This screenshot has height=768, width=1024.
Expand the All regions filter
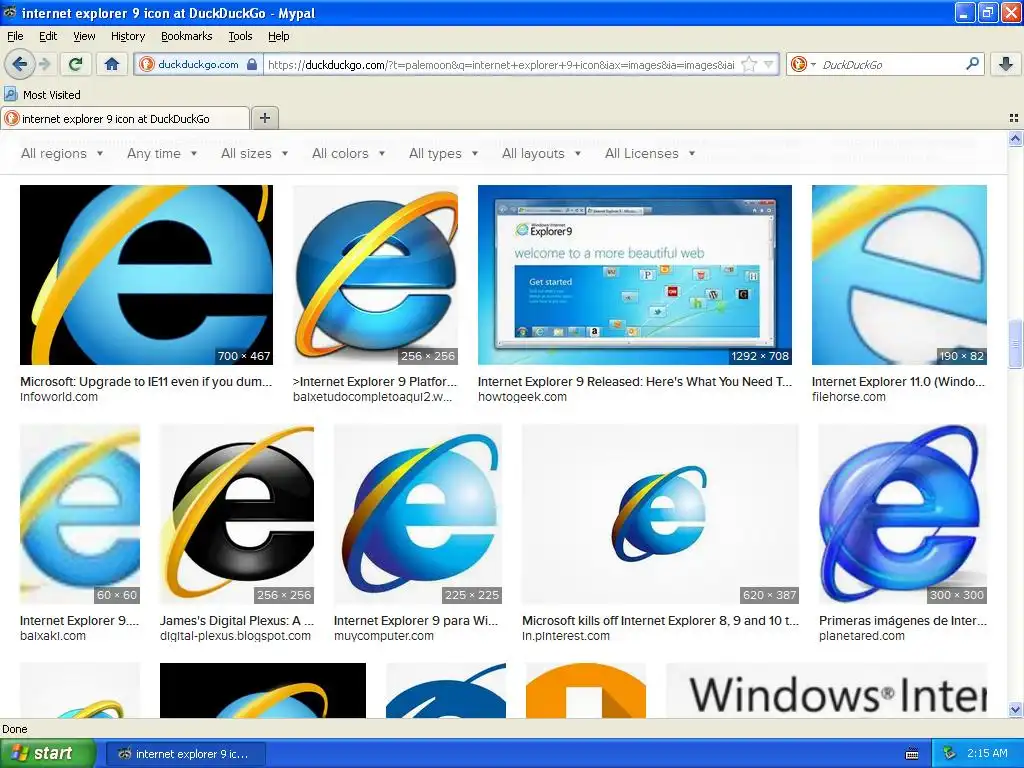pos(62,153)
